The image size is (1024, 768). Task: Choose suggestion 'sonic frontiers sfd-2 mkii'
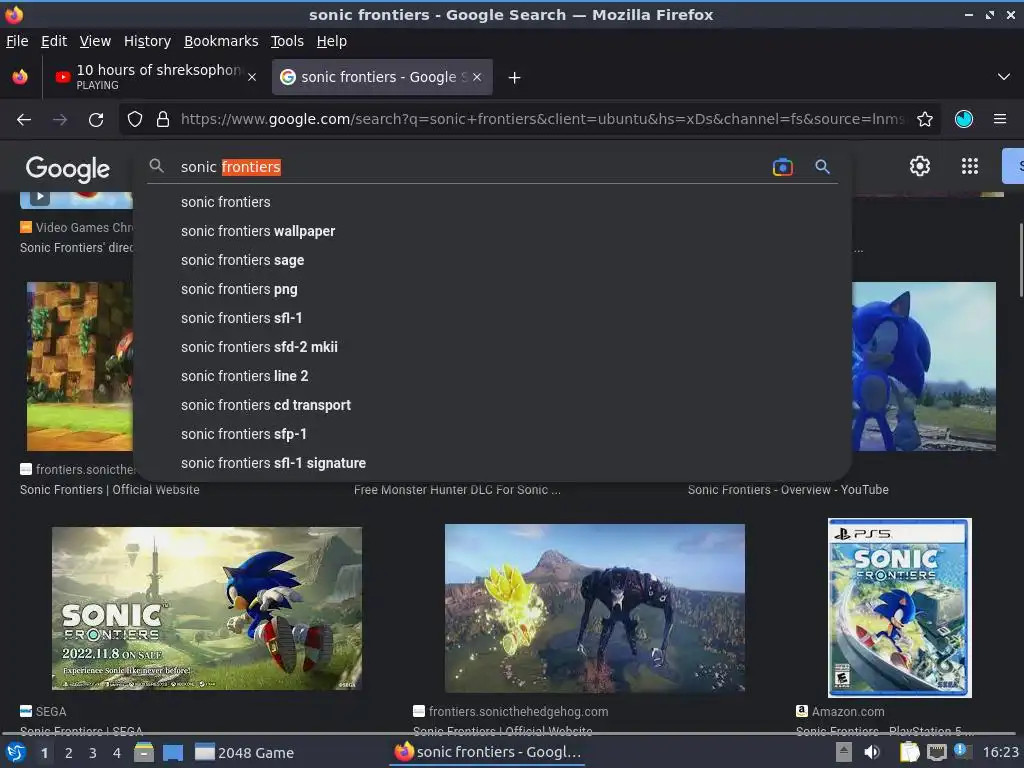click(492, 347)
